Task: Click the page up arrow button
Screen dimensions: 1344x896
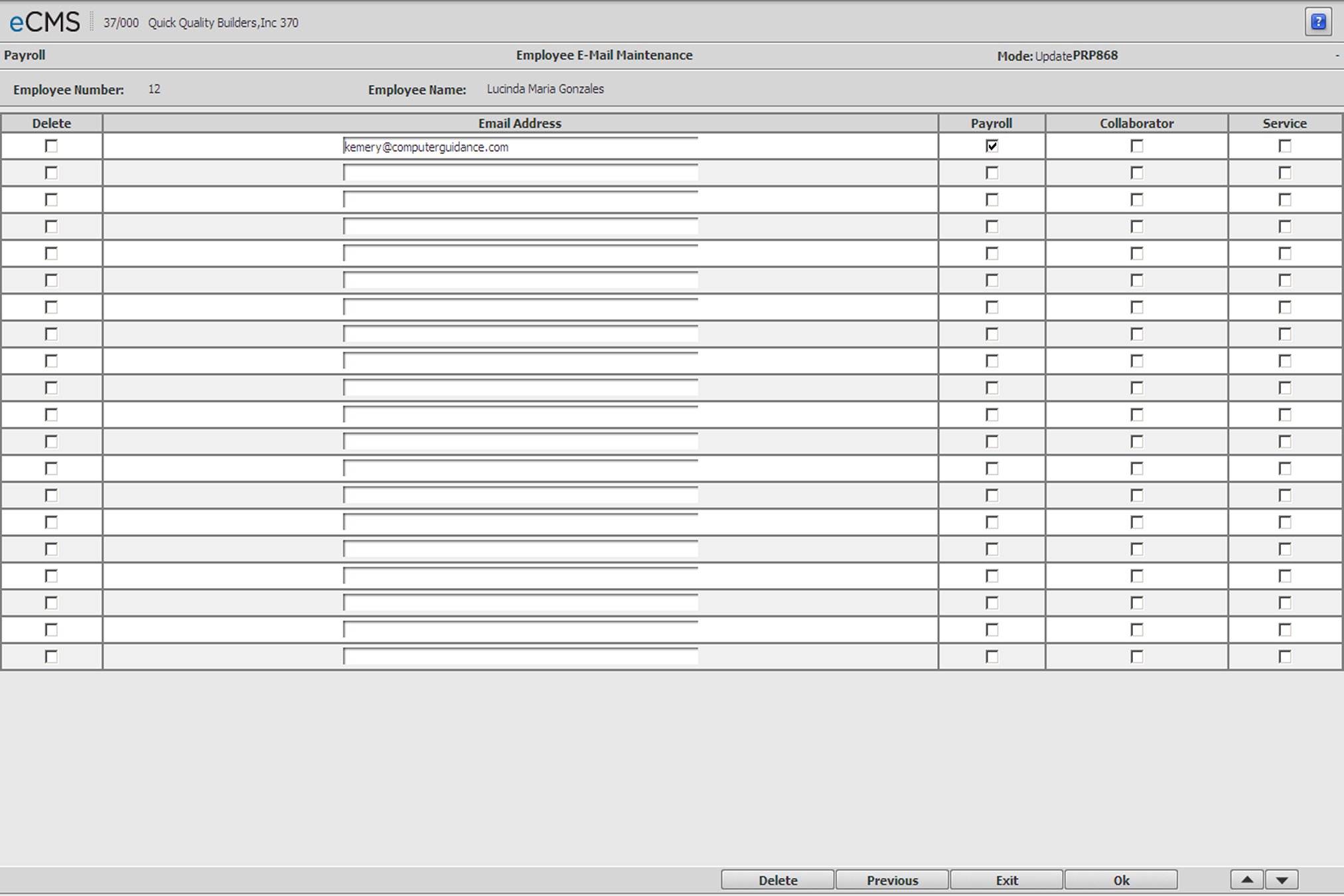Action: coord(1247,879)
